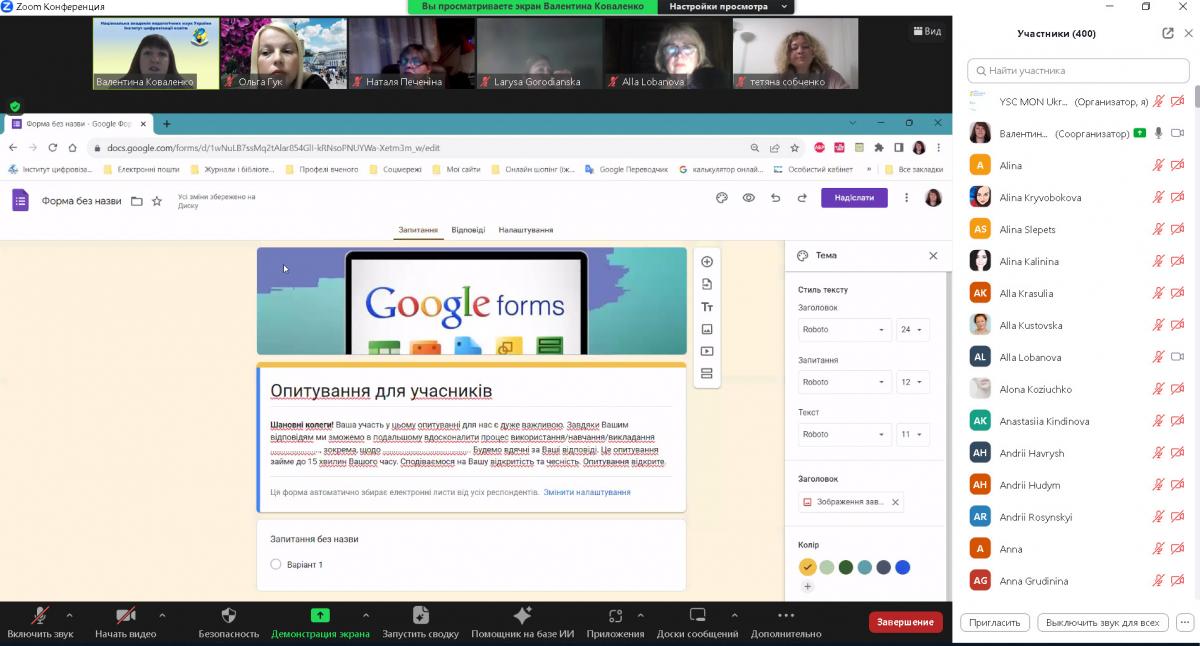
Task: Undo last change in Google Forms
Action: tap(775, 198)
